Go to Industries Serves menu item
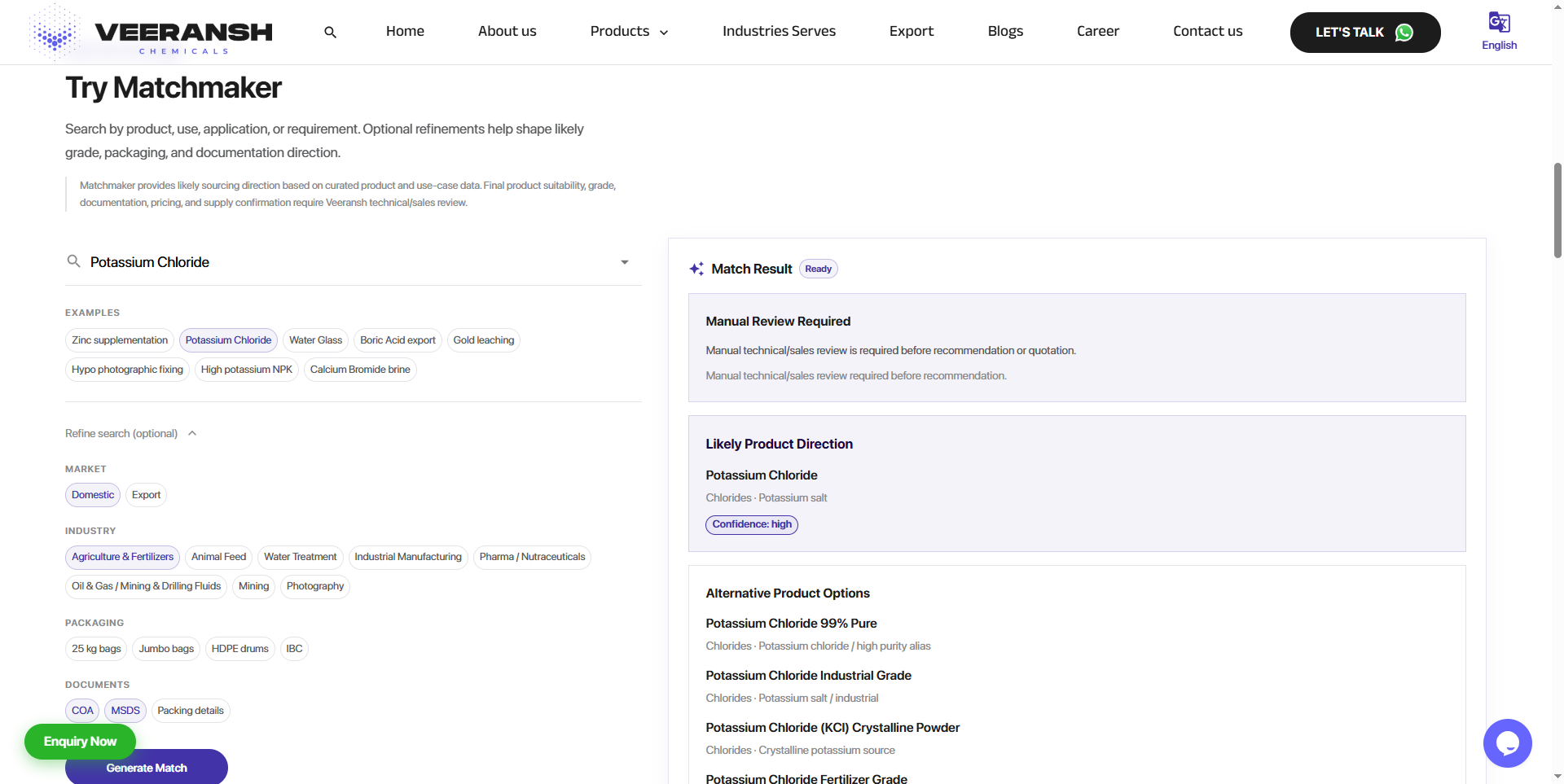This screenshot has height=784, width=1564. click(779, 32)
